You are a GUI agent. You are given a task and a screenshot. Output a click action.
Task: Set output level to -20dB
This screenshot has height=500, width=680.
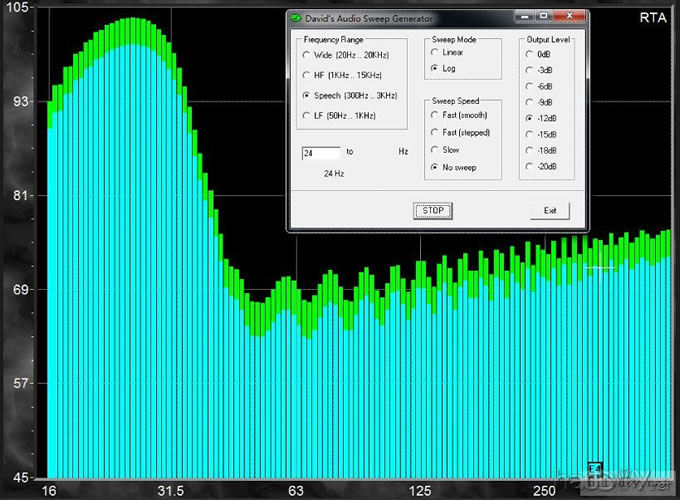[529, 166]
